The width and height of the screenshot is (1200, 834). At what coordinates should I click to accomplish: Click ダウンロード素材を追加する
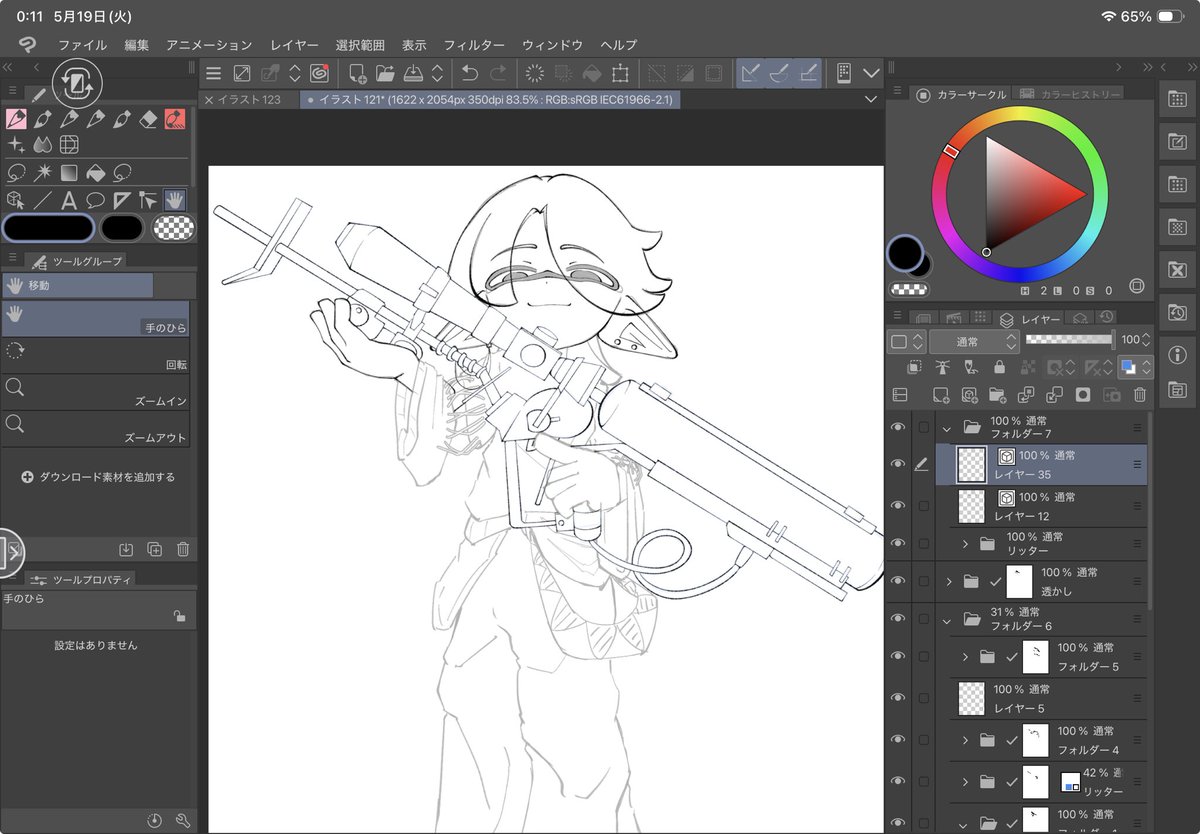coord(98,477)
